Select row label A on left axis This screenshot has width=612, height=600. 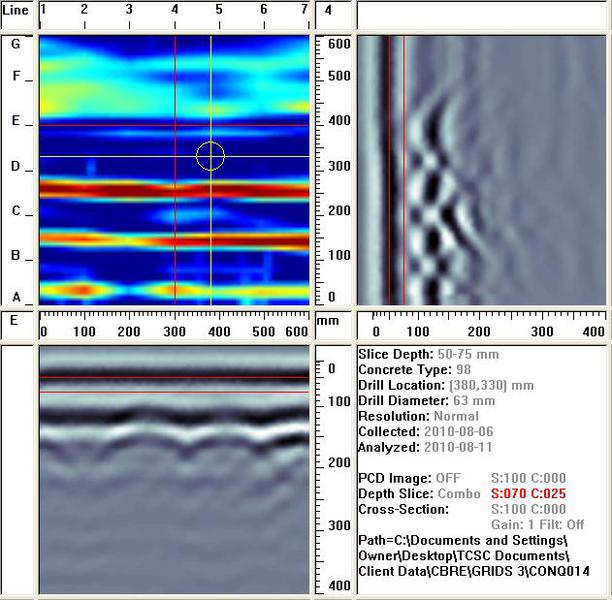pyautogui.click(x=16, y=297)
